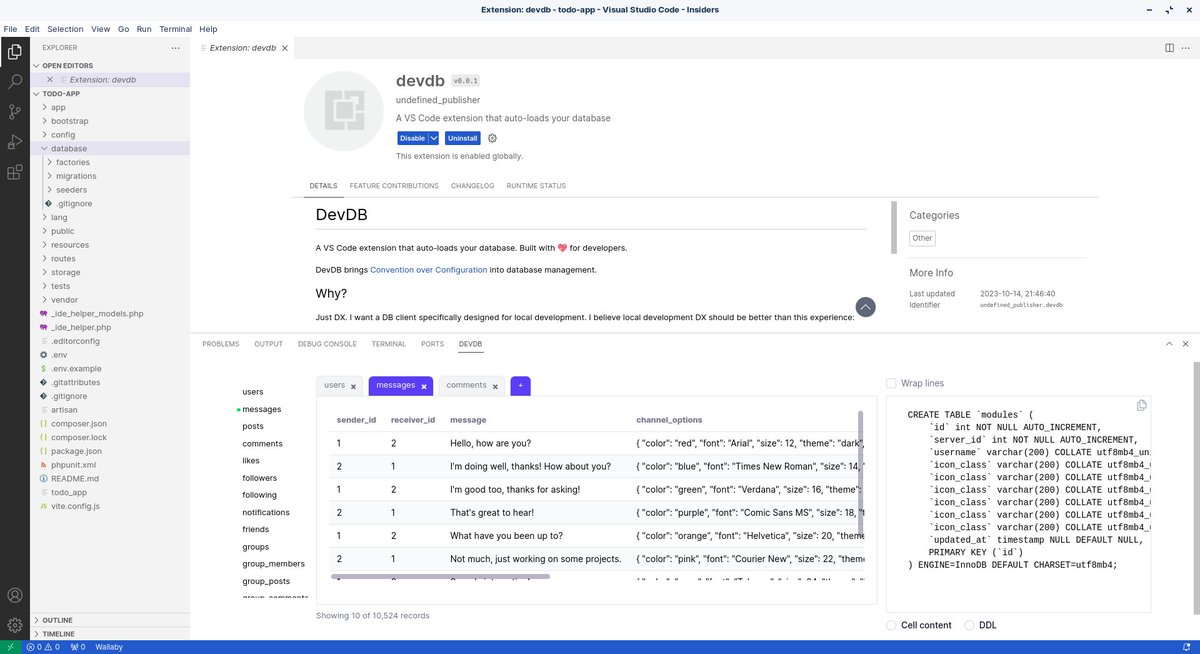The image size is (1200, 654).
Task: Open the Extensions view in activity bar
Action: point(14,172)
